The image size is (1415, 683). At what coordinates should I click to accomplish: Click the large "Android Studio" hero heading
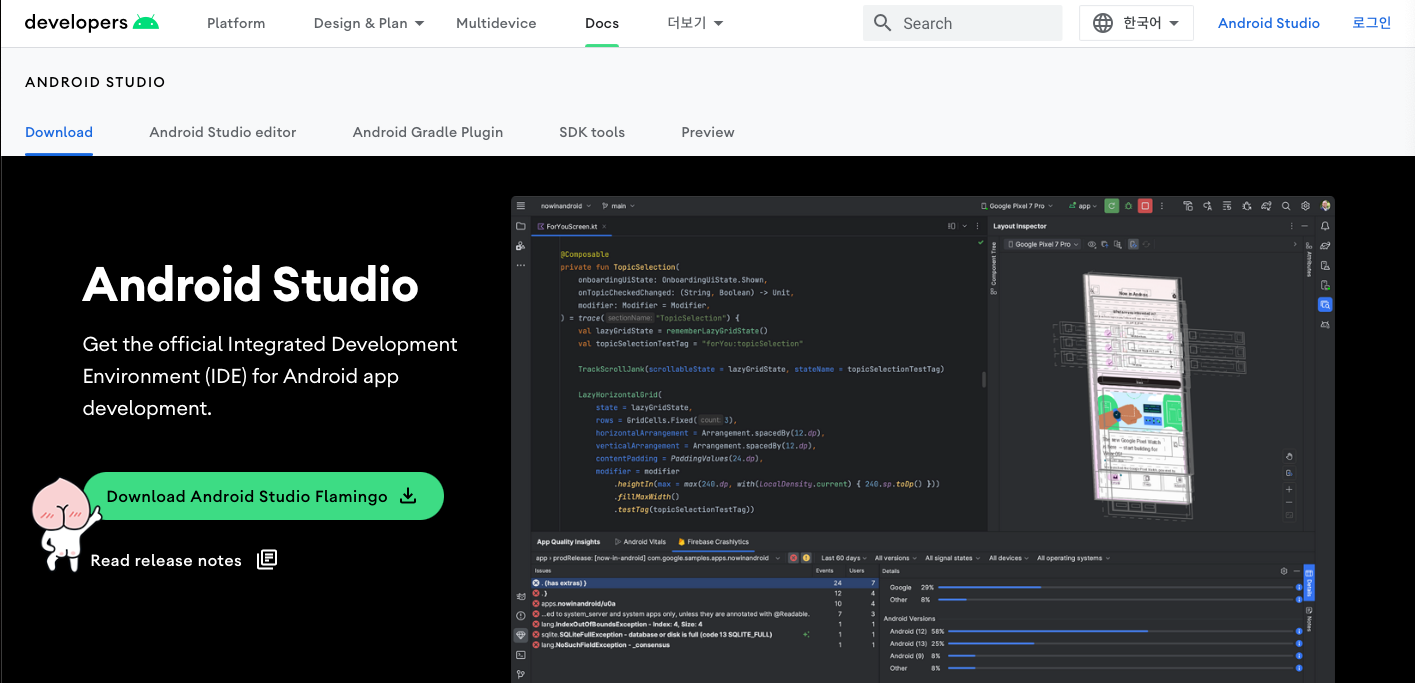(250, 285)
